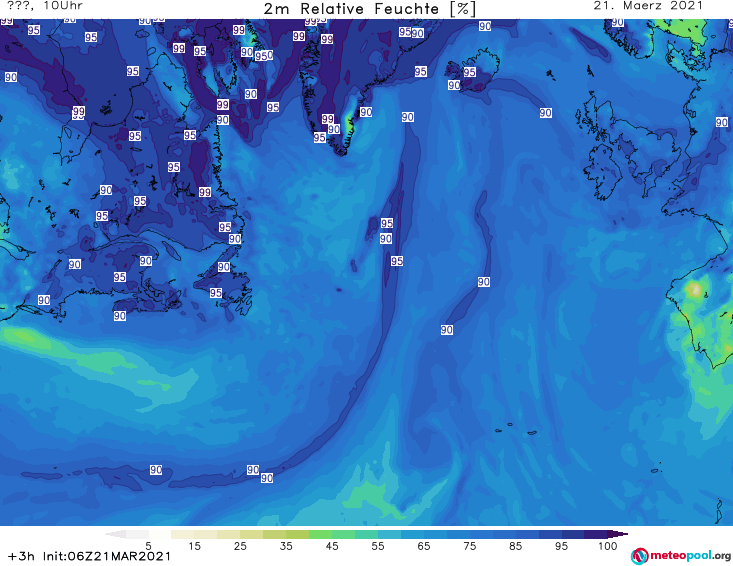Click the legend value '75'

(469, 546)
